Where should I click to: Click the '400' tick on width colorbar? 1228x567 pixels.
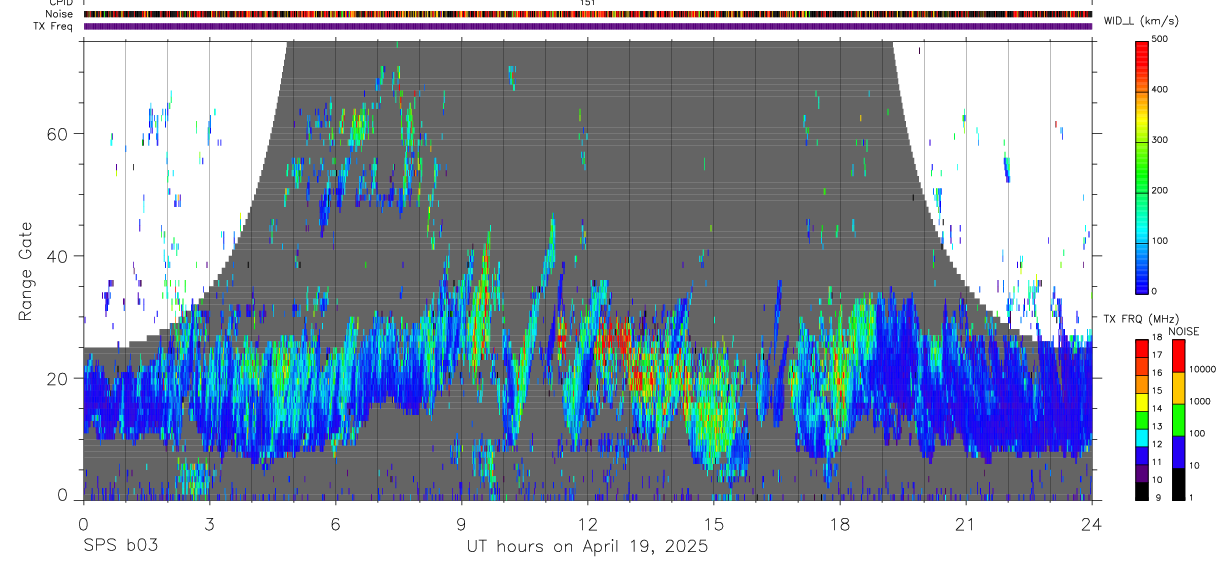click(1161, 90)
